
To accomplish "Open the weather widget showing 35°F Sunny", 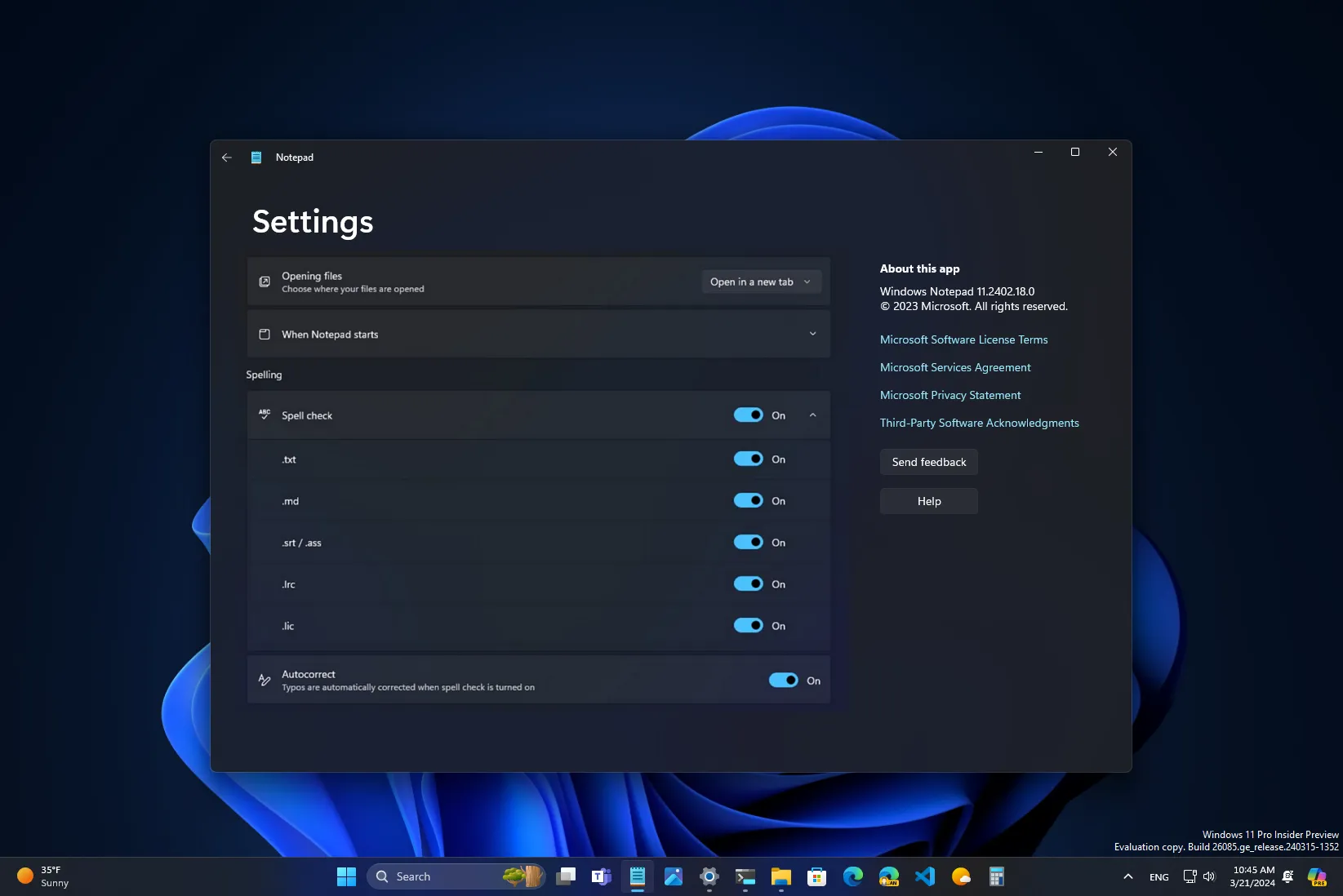I will tap(43, 876).
